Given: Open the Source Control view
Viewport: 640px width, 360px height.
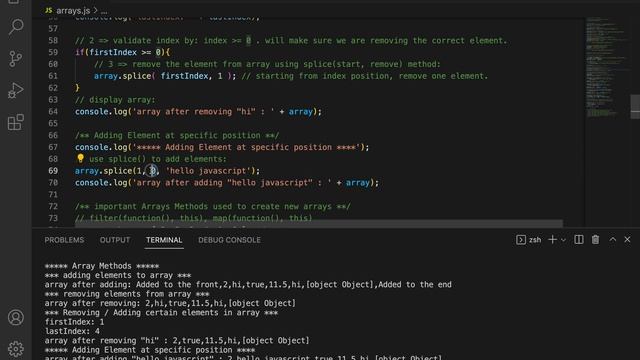Looking at the screenshot, I should [x=16, y=59].
